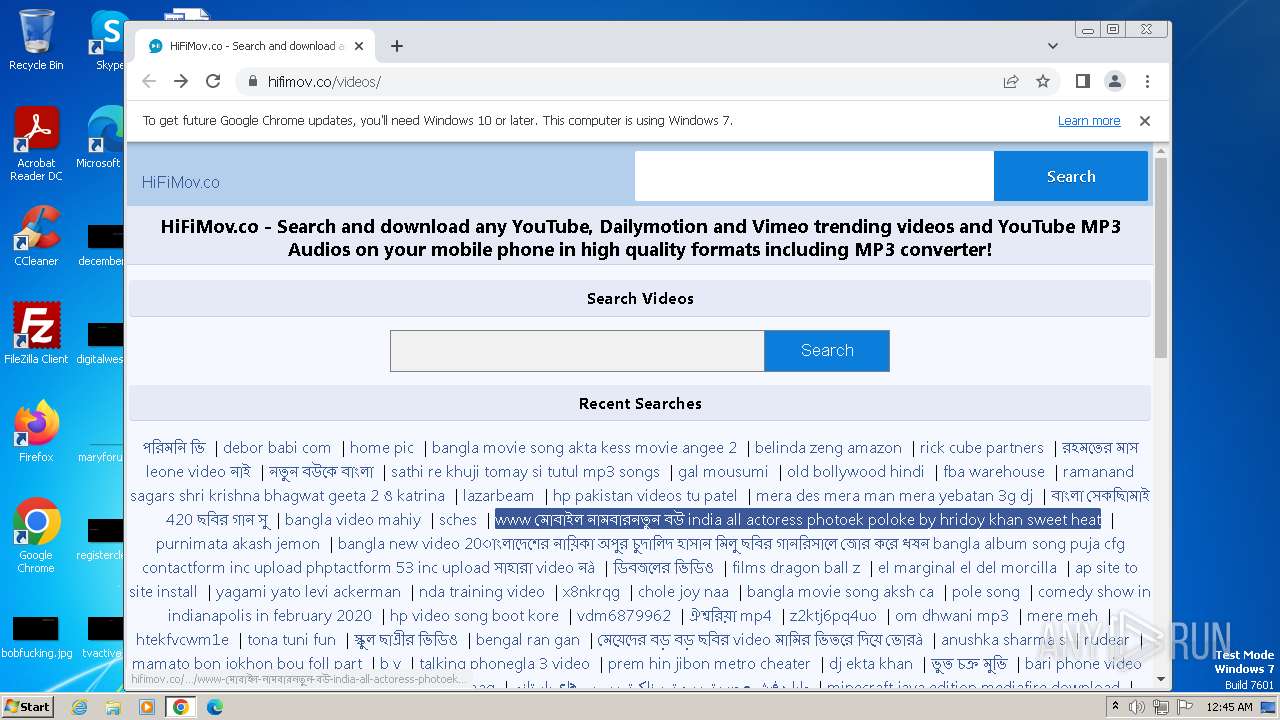Open Internet Explorer in taskbar
1280x720 pixels.
(x=79, y=707)
